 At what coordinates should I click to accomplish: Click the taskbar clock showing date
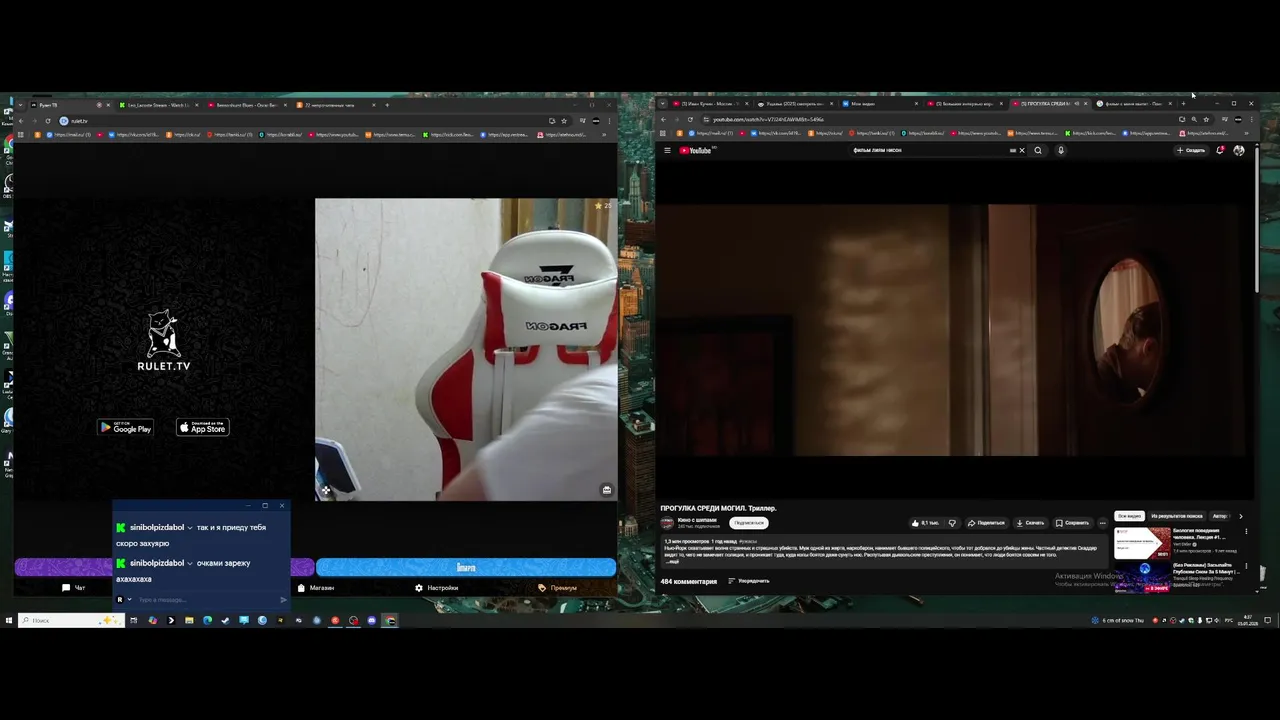1246,620
